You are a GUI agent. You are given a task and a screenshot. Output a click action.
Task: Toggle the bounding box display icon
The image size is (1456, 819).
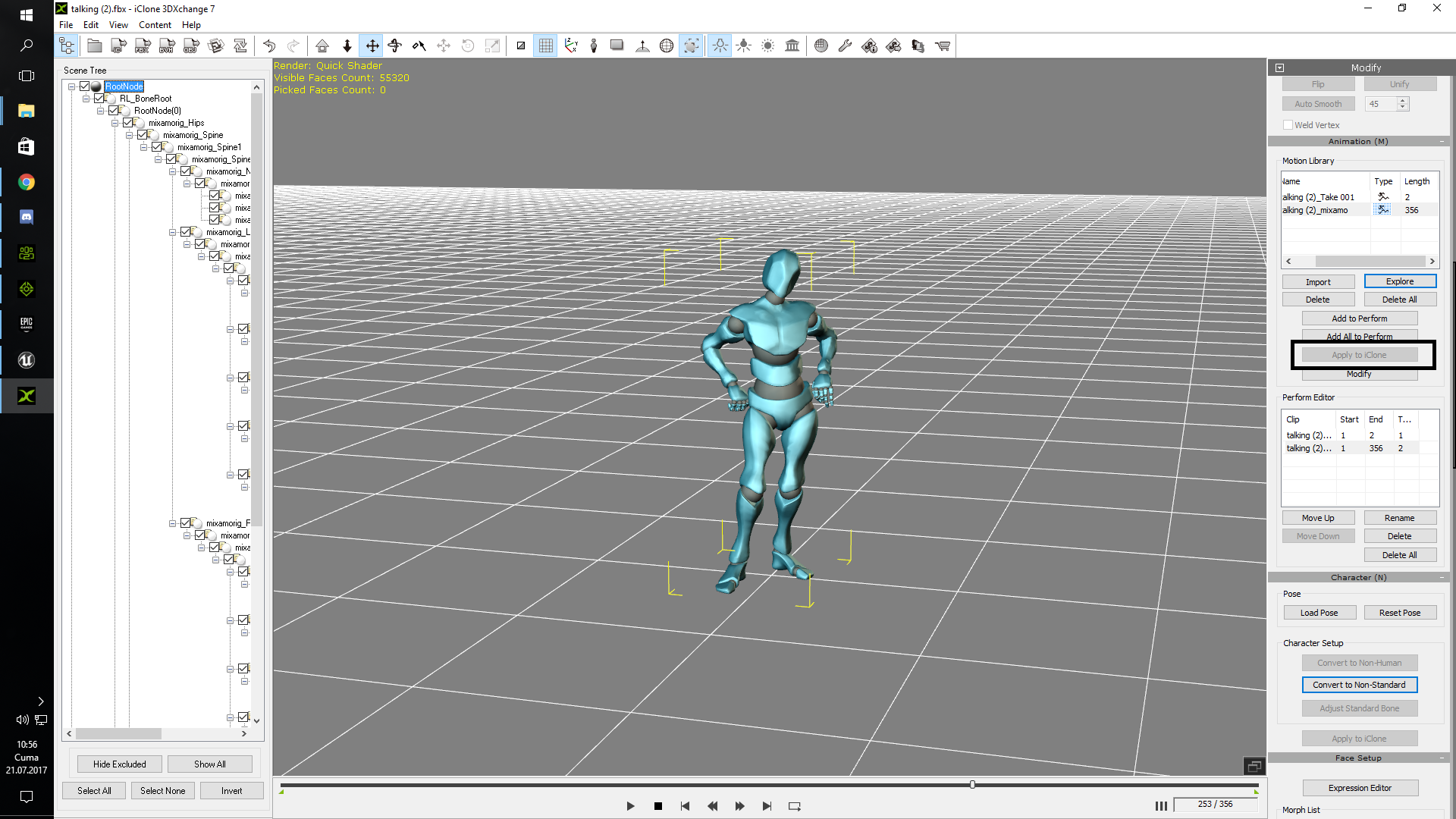point(692,46)
